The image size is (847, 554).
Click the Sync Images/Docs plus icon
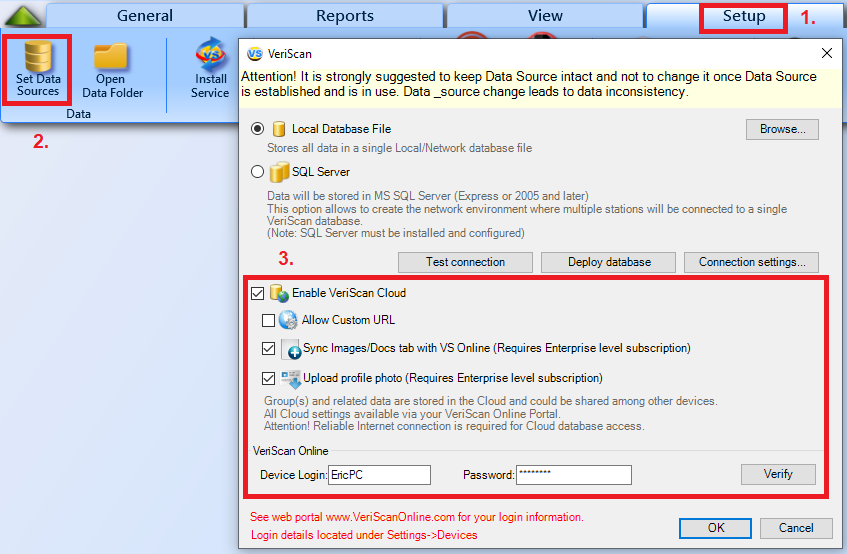[291, 349]
